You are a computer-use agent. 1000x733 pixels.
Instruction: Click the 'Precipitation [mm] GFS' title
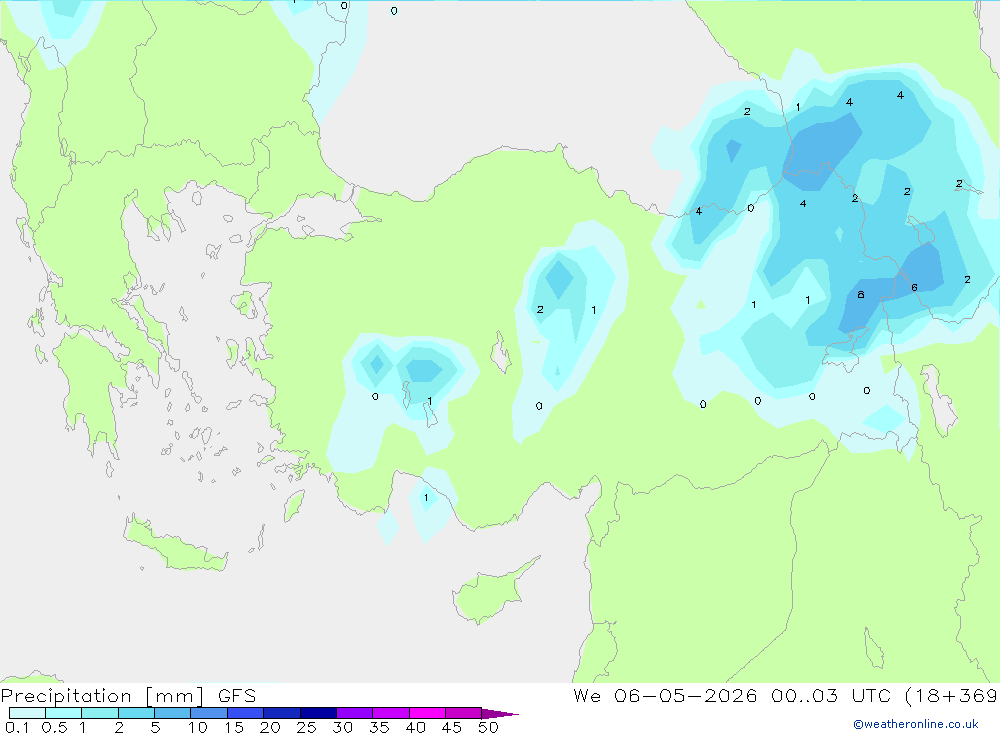pyautogui.click(x=128, y=696)
